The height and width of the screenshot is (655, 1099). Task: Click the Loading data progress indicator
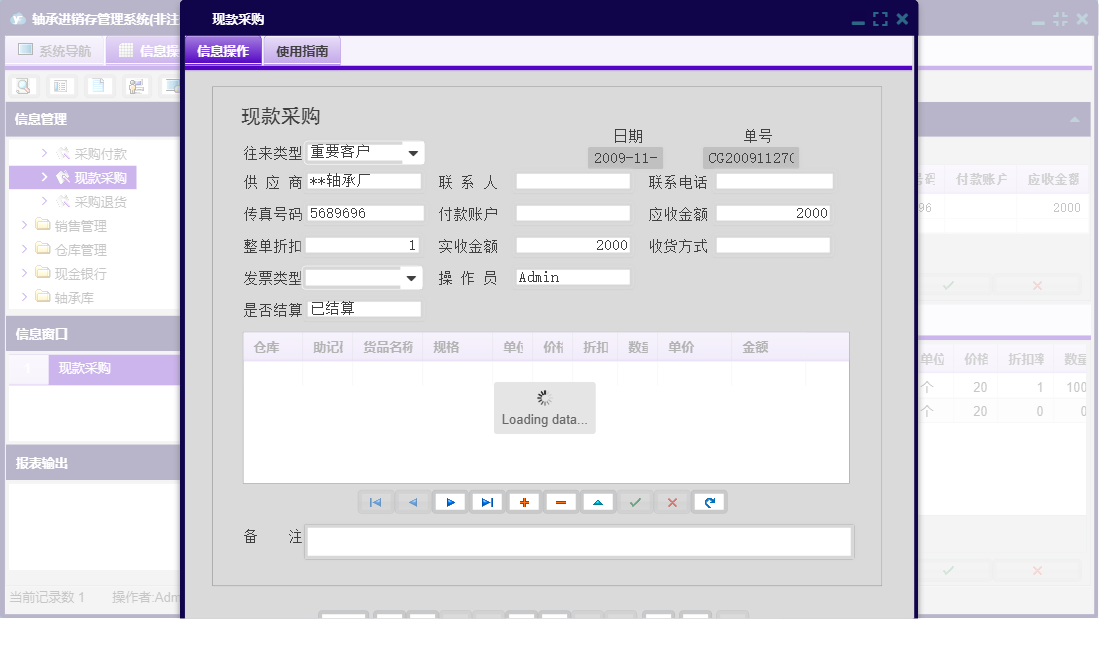544,407
